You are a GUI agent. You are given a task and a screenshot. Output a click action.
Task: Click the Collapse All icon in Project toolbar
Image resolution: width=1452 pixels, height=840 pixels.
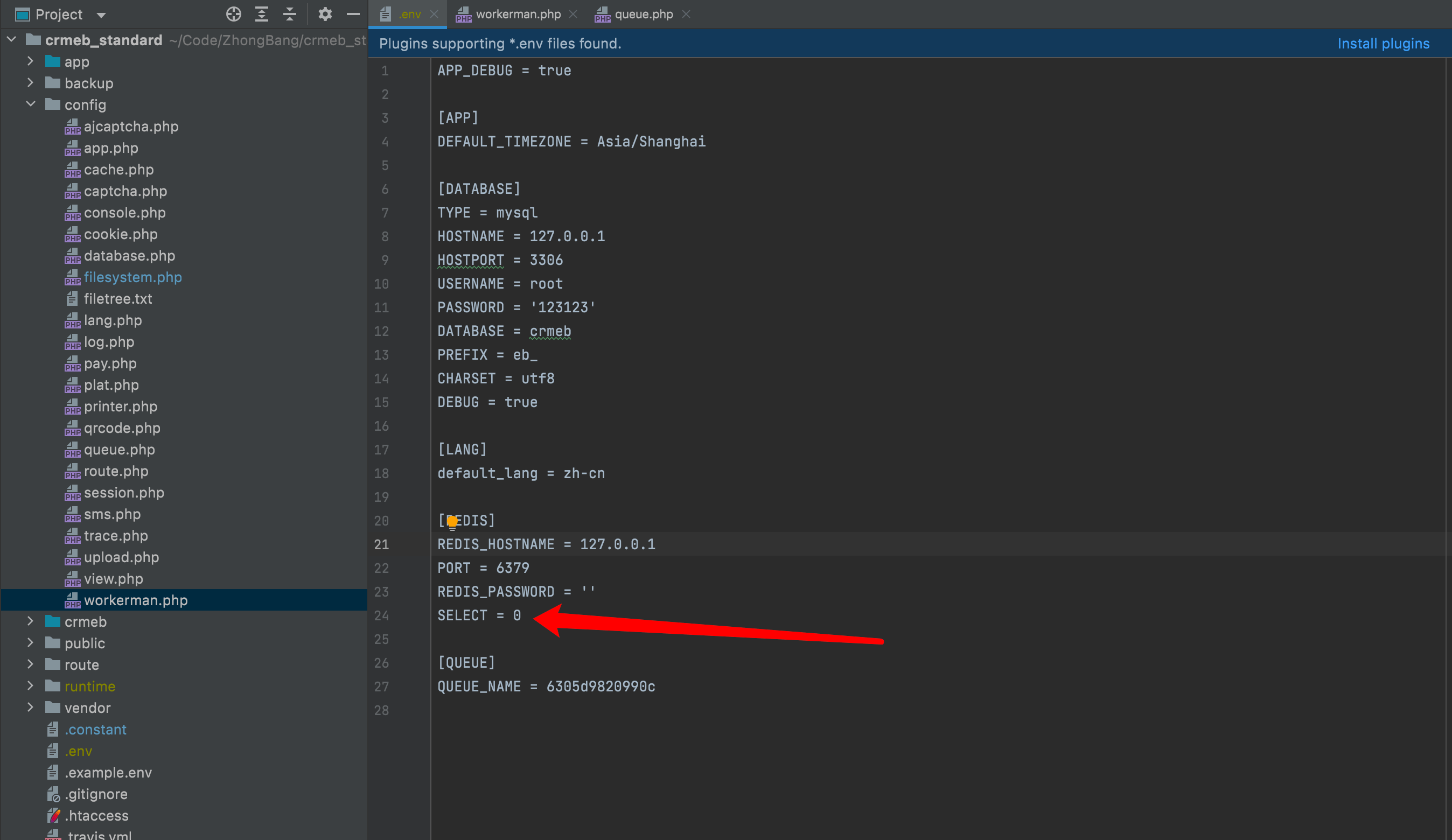click(290, 14)
